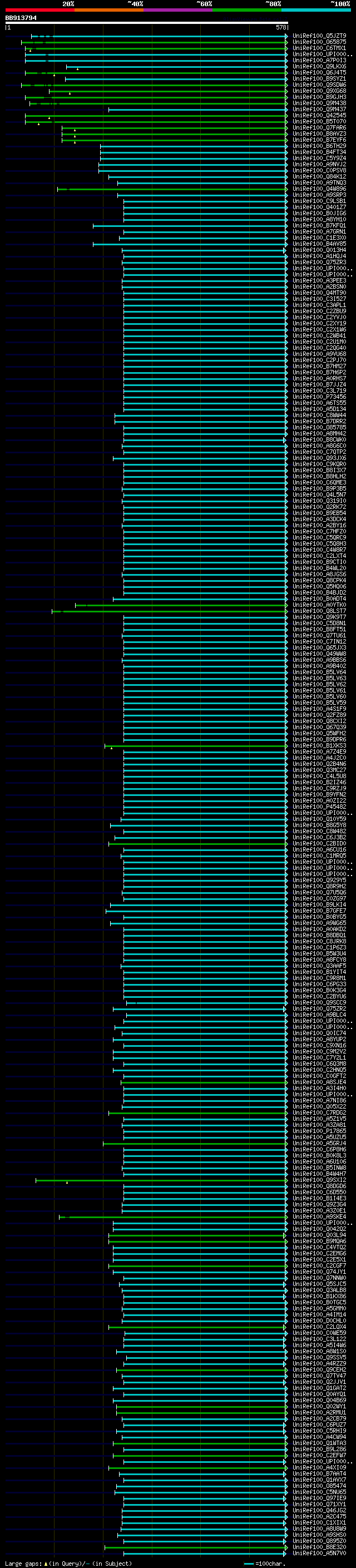Select the UniRef100_Q10Y59 label

tap(319, 819)
